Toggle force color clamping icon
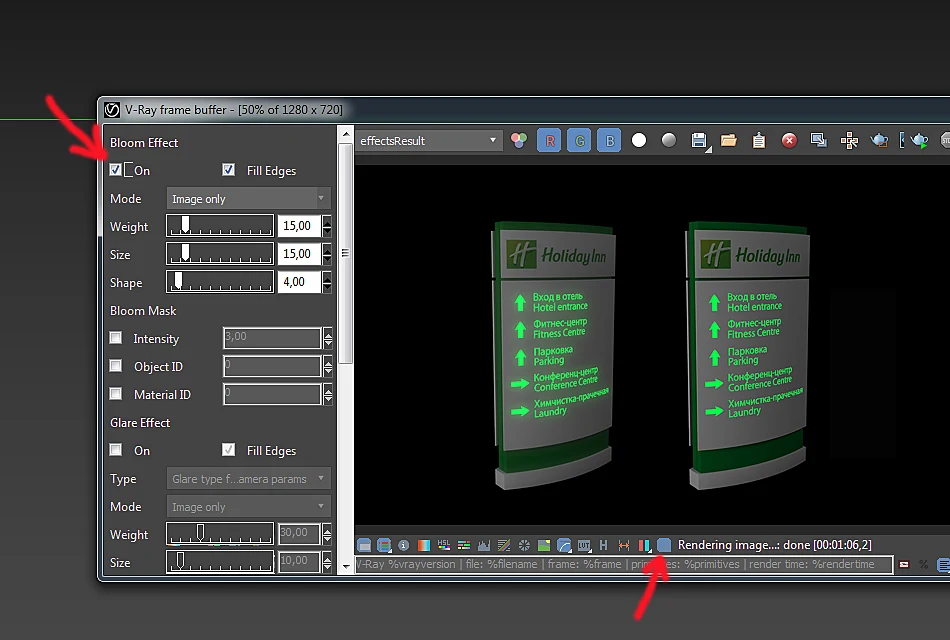Image resolution: width=950 pixels, height=640 pixels. 384,545
